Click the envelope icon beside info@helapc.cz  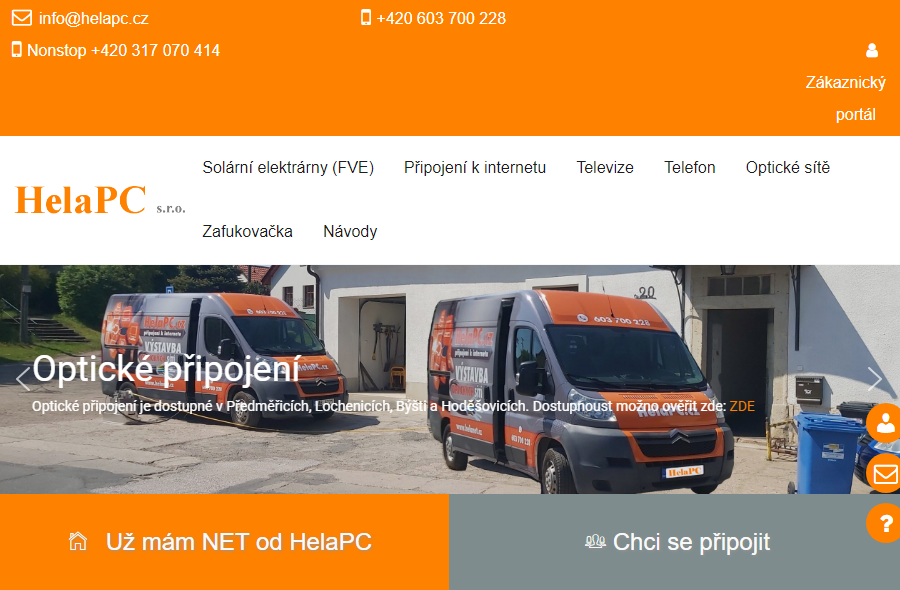pyautogui.click(x=22, y=18)
